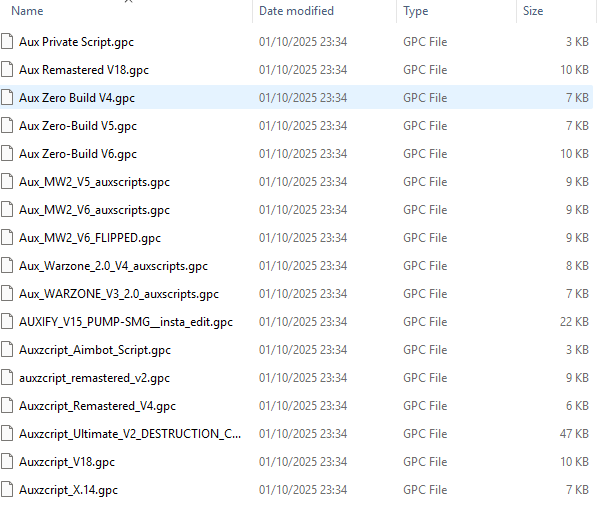Click file icon of Aux Remastered V18.gpc
Viewport: 611px width, 517px height.
[x=7, y=70]
